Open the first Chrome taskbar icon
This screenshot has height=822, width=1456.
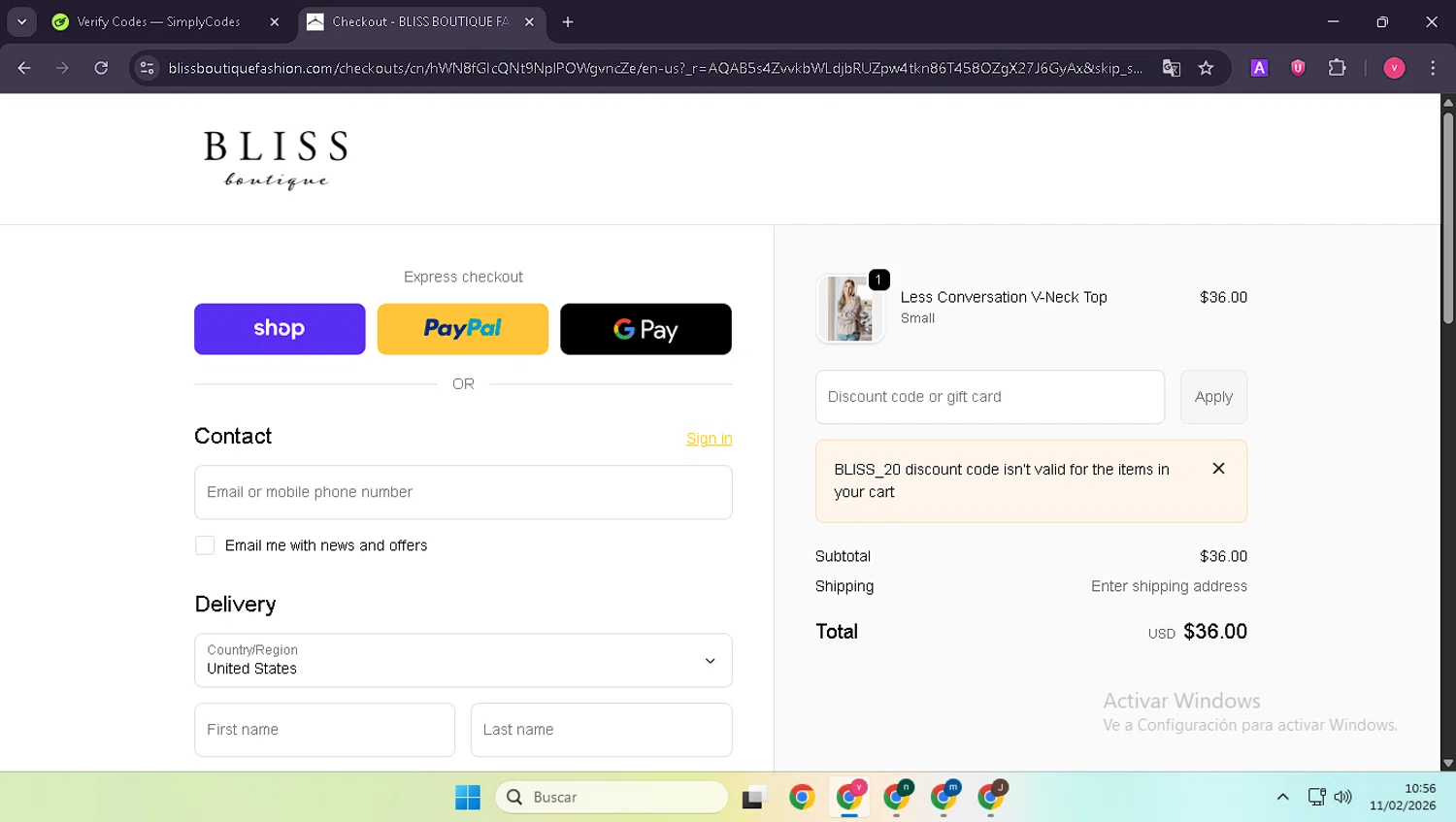[802, 797]
